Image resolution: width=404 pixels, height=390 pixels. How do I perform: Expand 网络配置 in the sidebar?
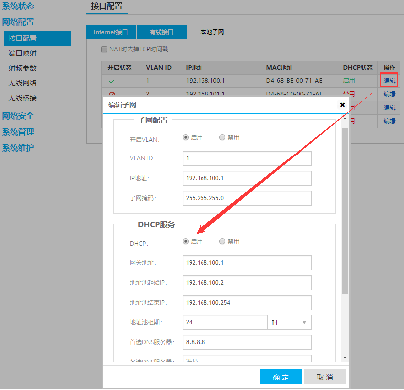18,22
